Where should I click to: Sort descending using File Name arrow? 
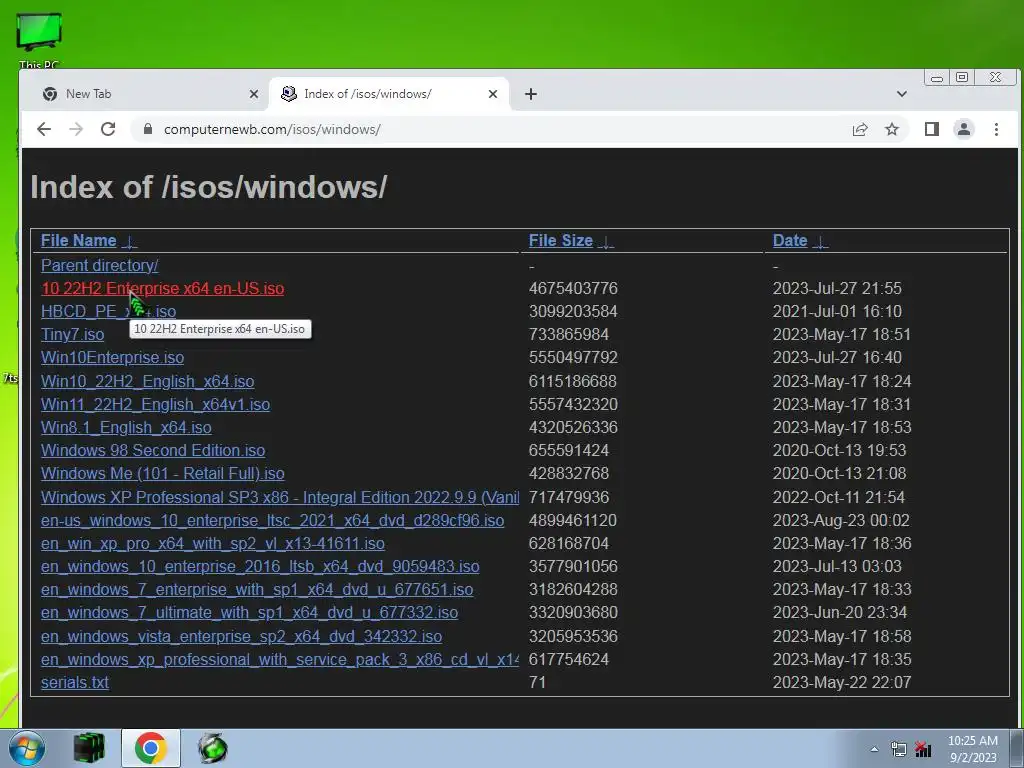[129, 242]
